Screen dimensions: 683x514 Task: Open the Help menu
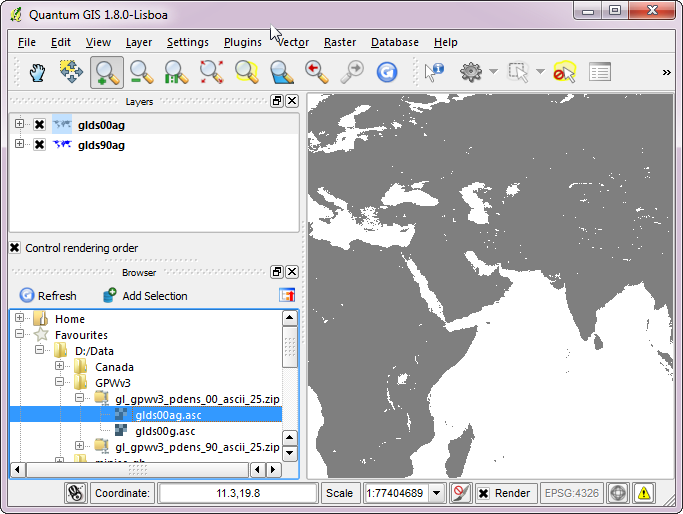[446, 42]
